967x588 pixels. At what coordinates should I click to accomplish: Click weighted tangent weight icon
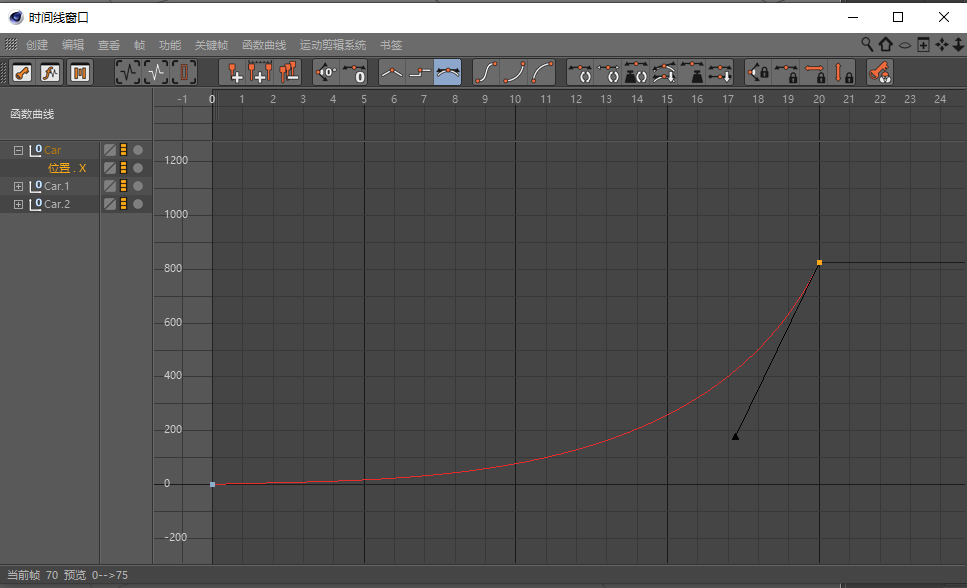pyautogui.click(x=693, y=73)
